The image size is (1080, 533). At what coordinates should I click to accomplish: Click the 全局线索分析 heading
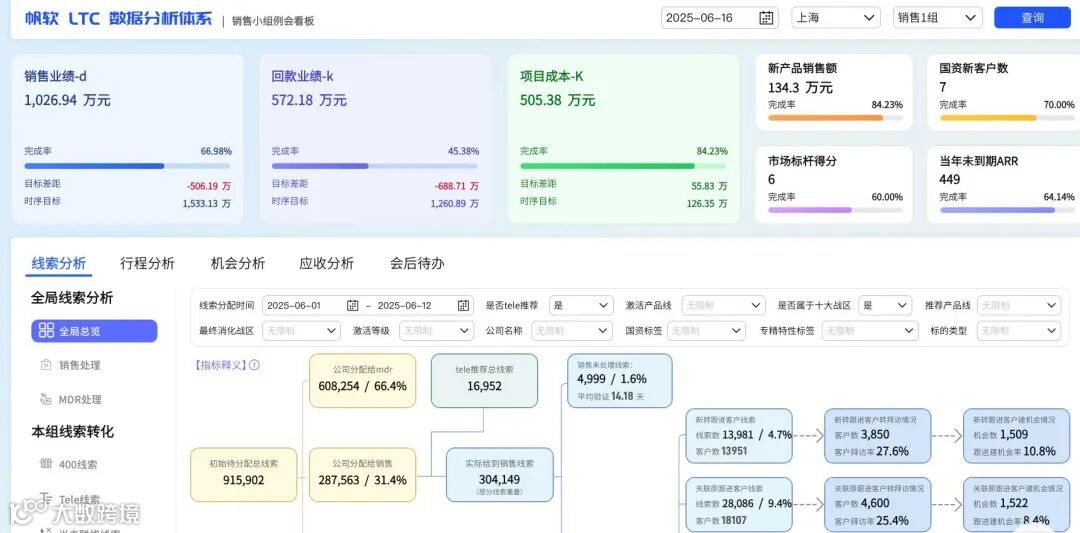click(x=72, y=298)
